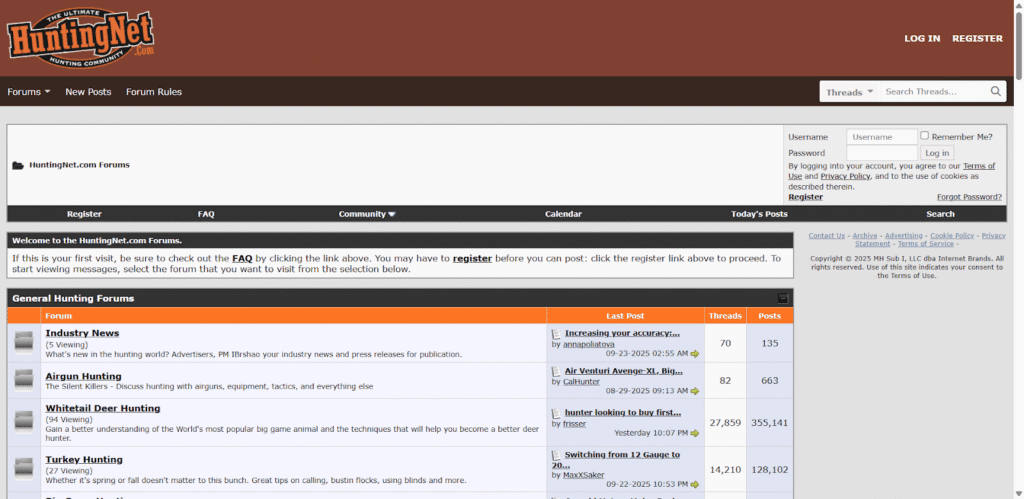
Task: Click register link in welcome message
Action: click(x=472, y=259)
